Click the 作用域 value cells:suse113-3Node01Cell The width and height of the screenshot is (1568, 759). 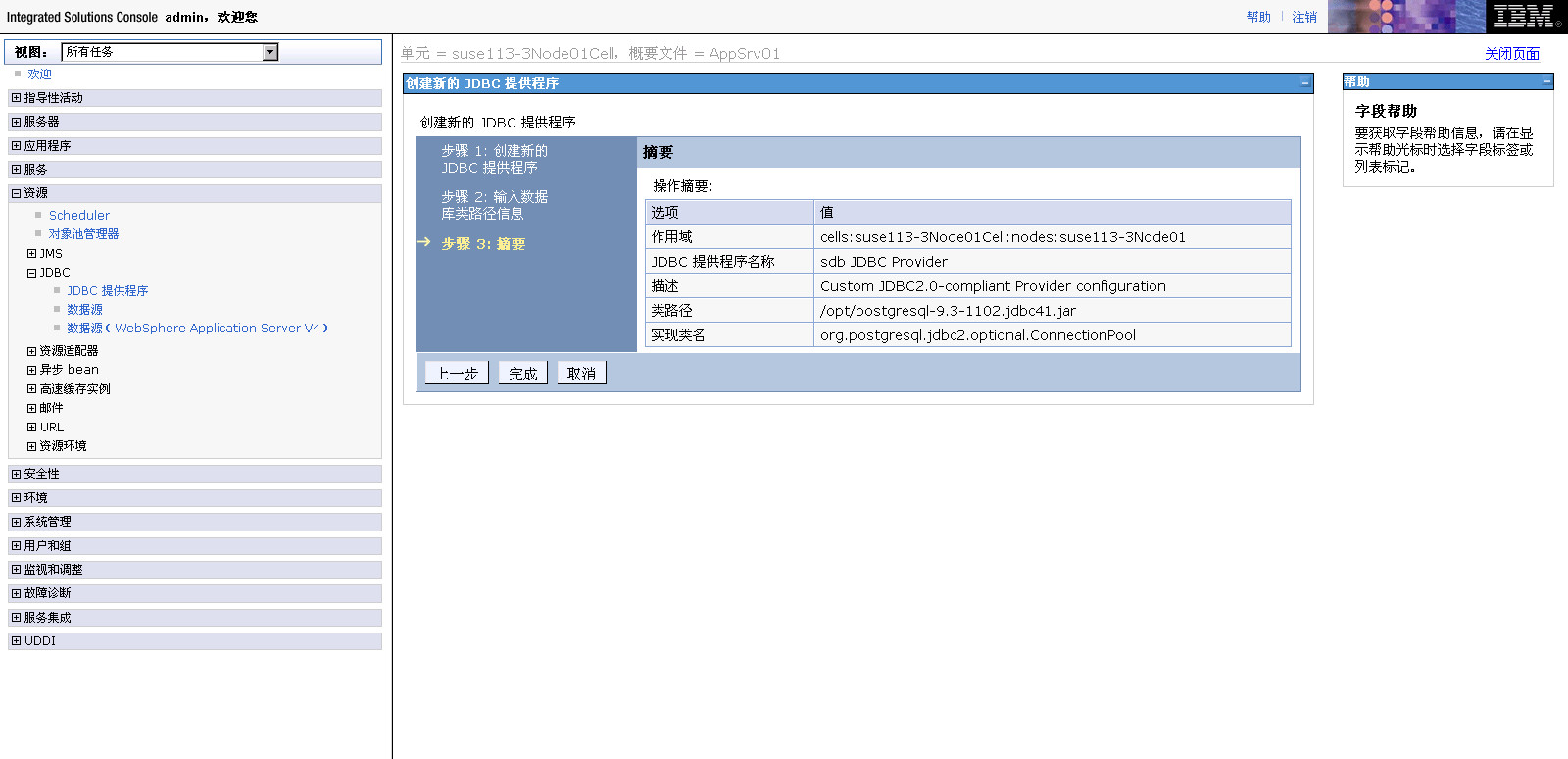pos(1003,237)
